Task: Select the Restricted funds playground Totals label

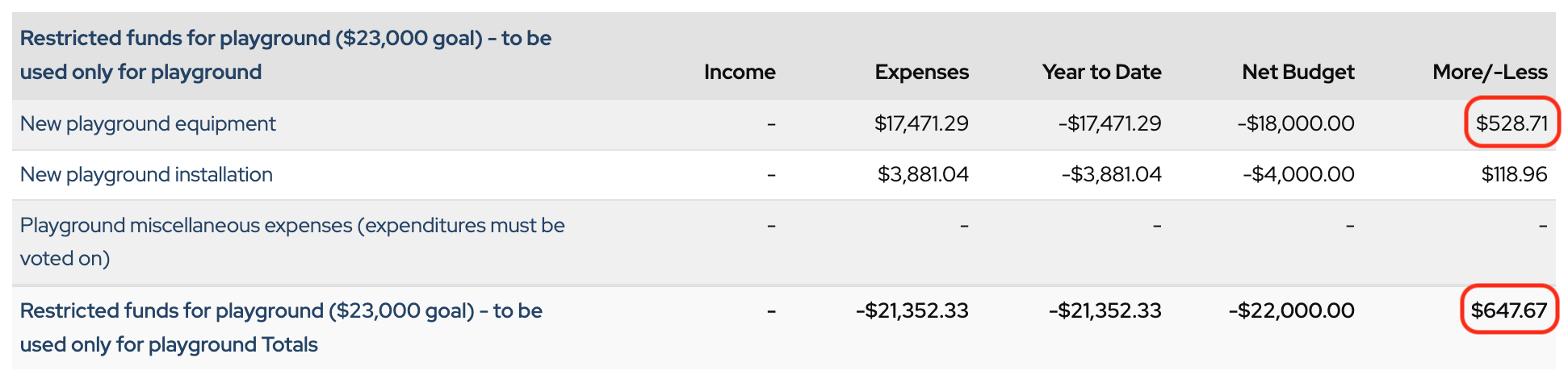Action: tap(281, 327)
